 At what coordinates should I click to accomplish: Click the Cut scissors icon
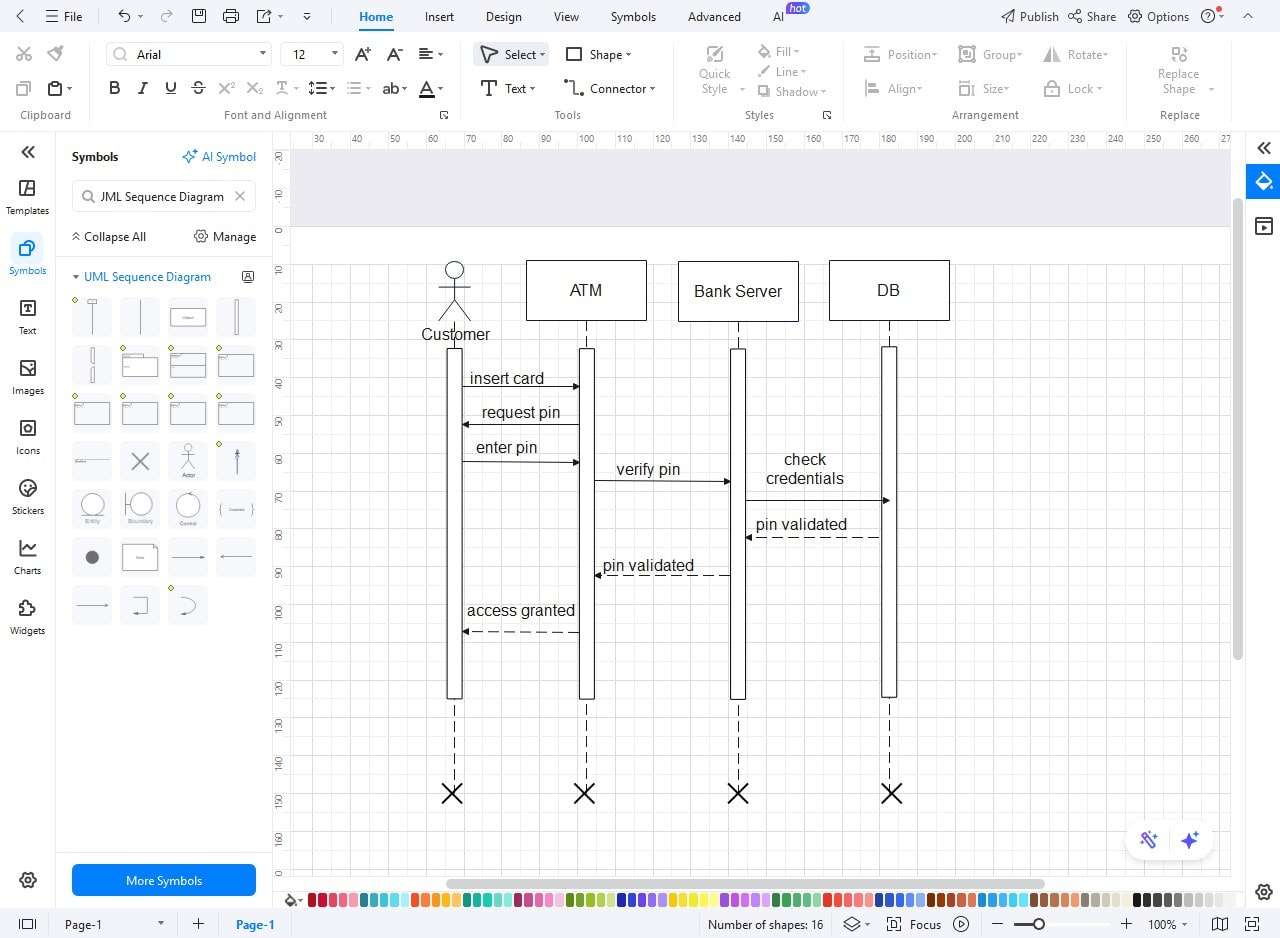24,54
